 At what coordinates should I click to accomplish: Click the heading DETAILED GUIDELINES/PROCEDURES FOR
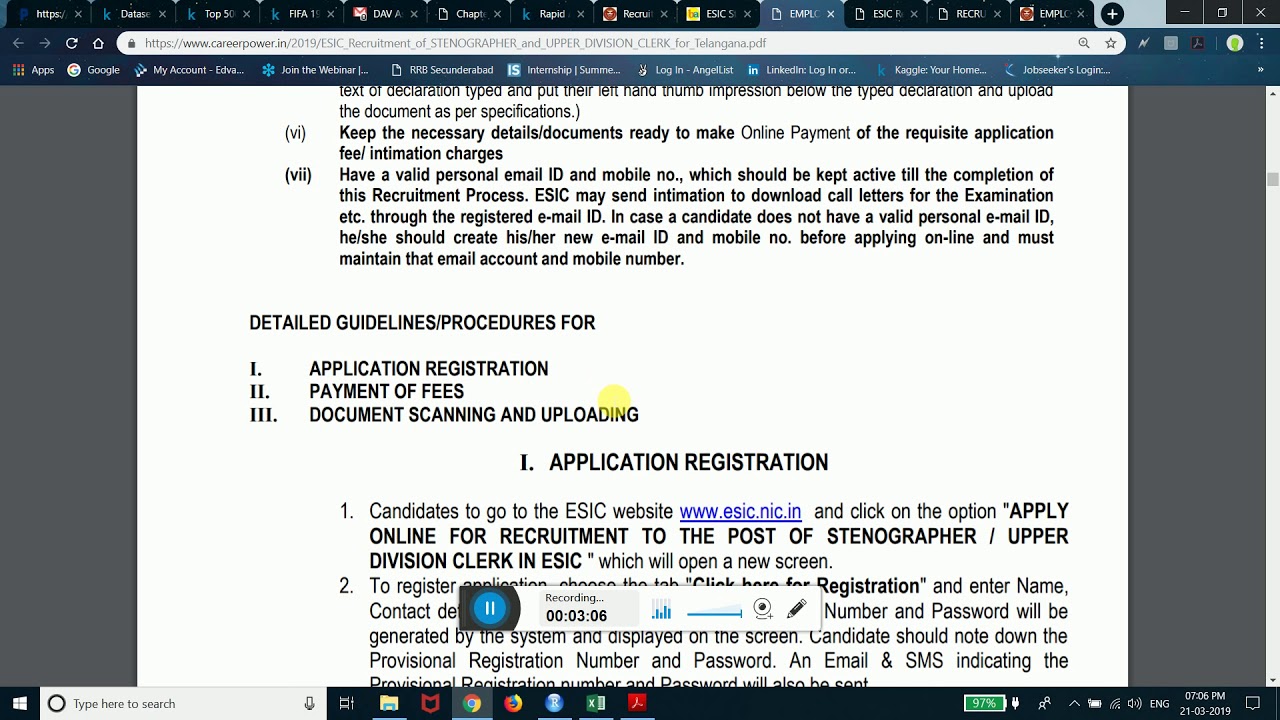(x=422, y=323)
